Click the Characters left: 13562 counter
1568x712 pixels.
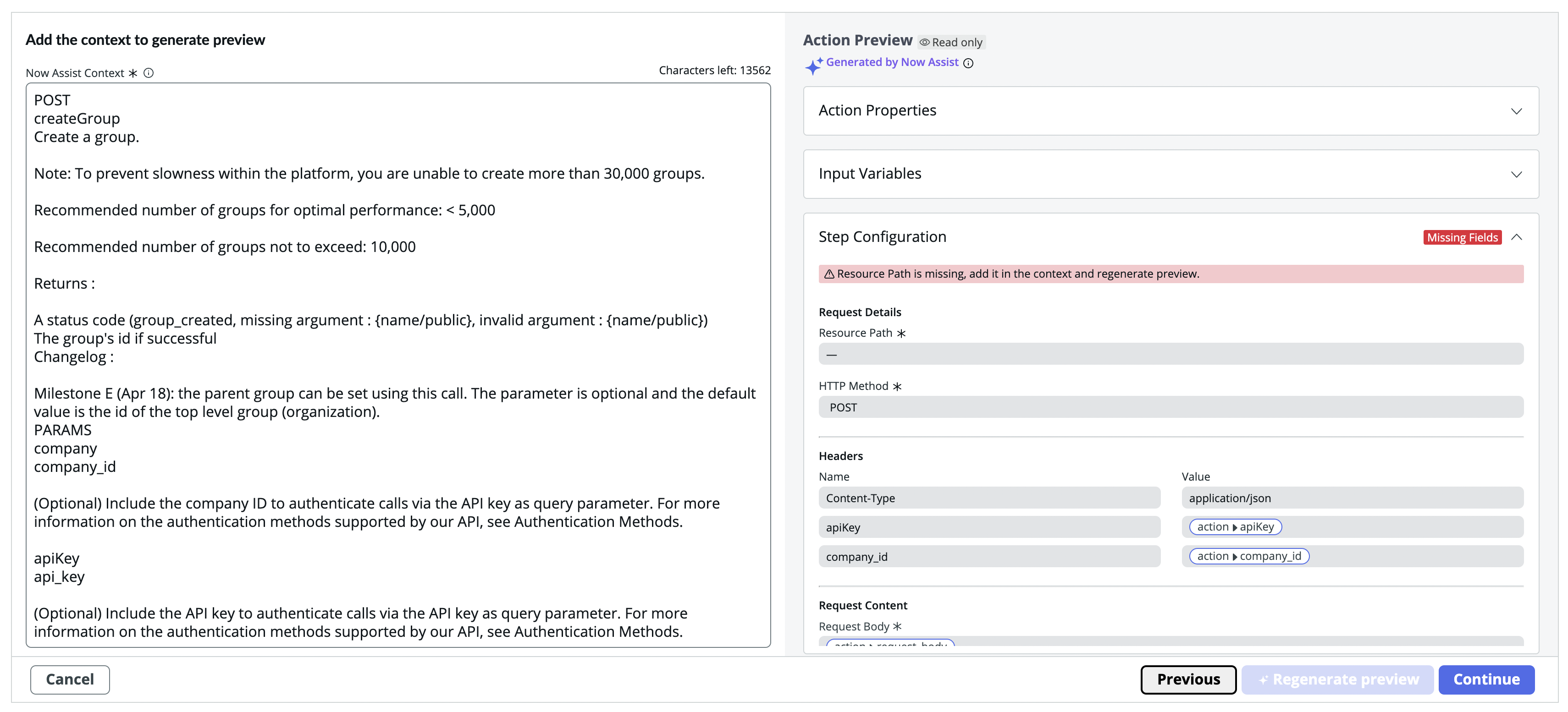pos(715,71)
